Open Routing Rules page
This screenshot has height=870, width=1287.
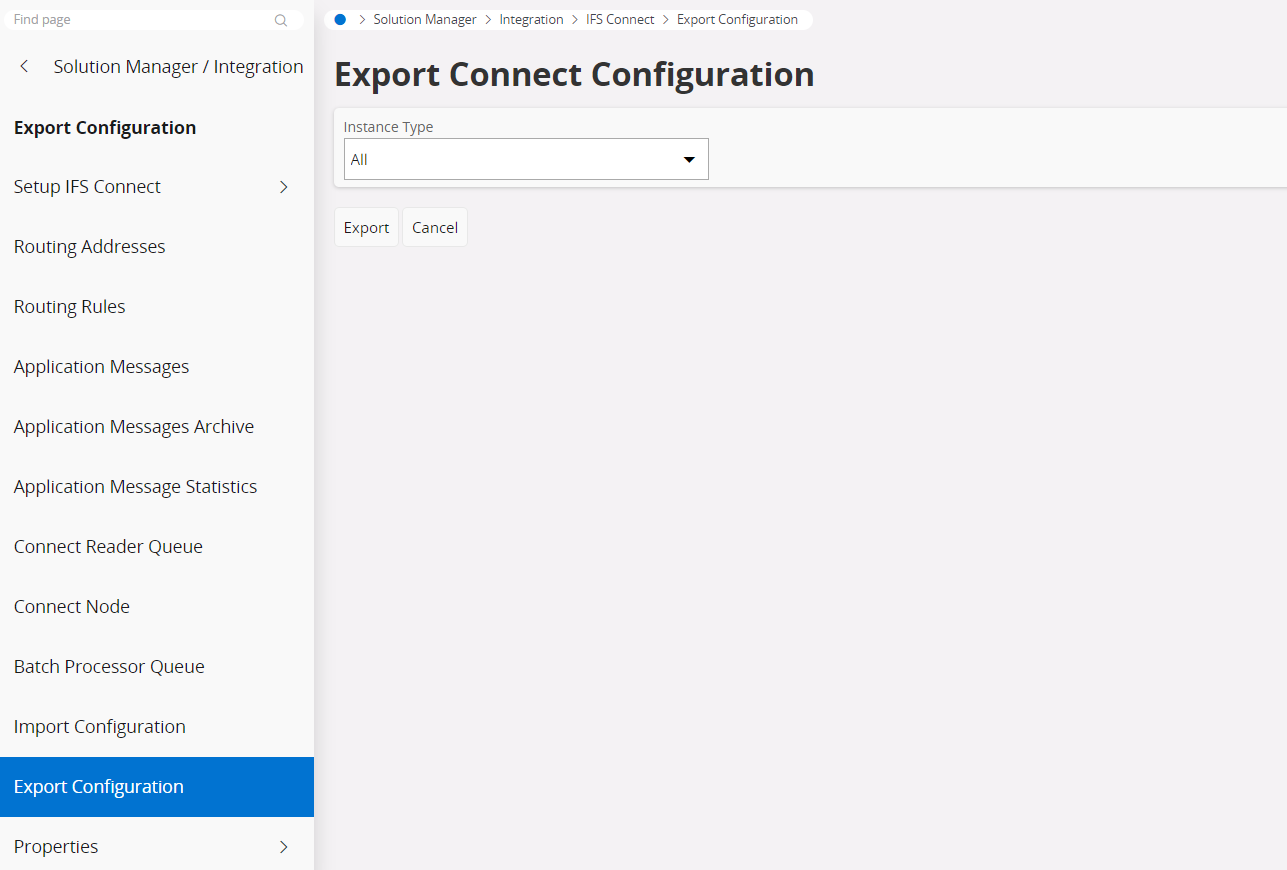pyautogui.click(x=70, y=307)
